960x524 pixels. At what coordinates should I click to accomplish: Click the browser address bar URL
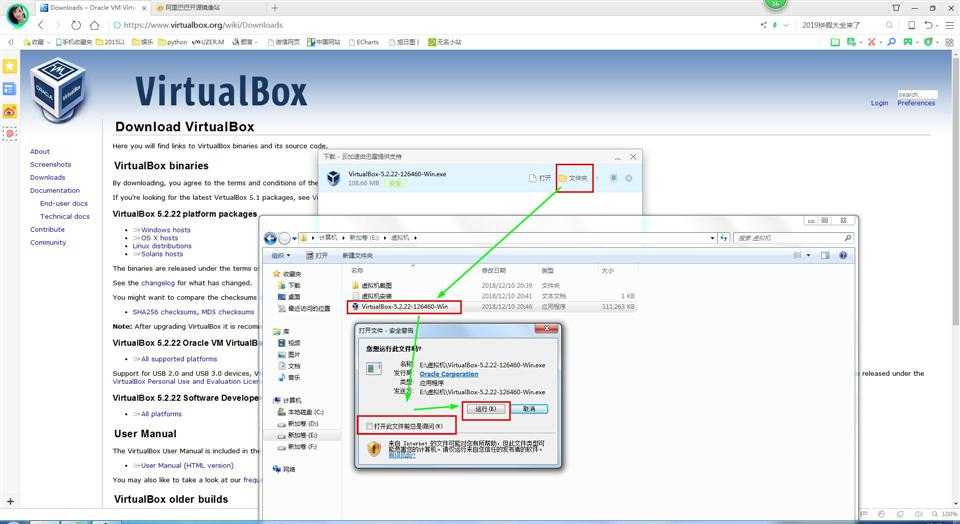[x=203, y=25]
